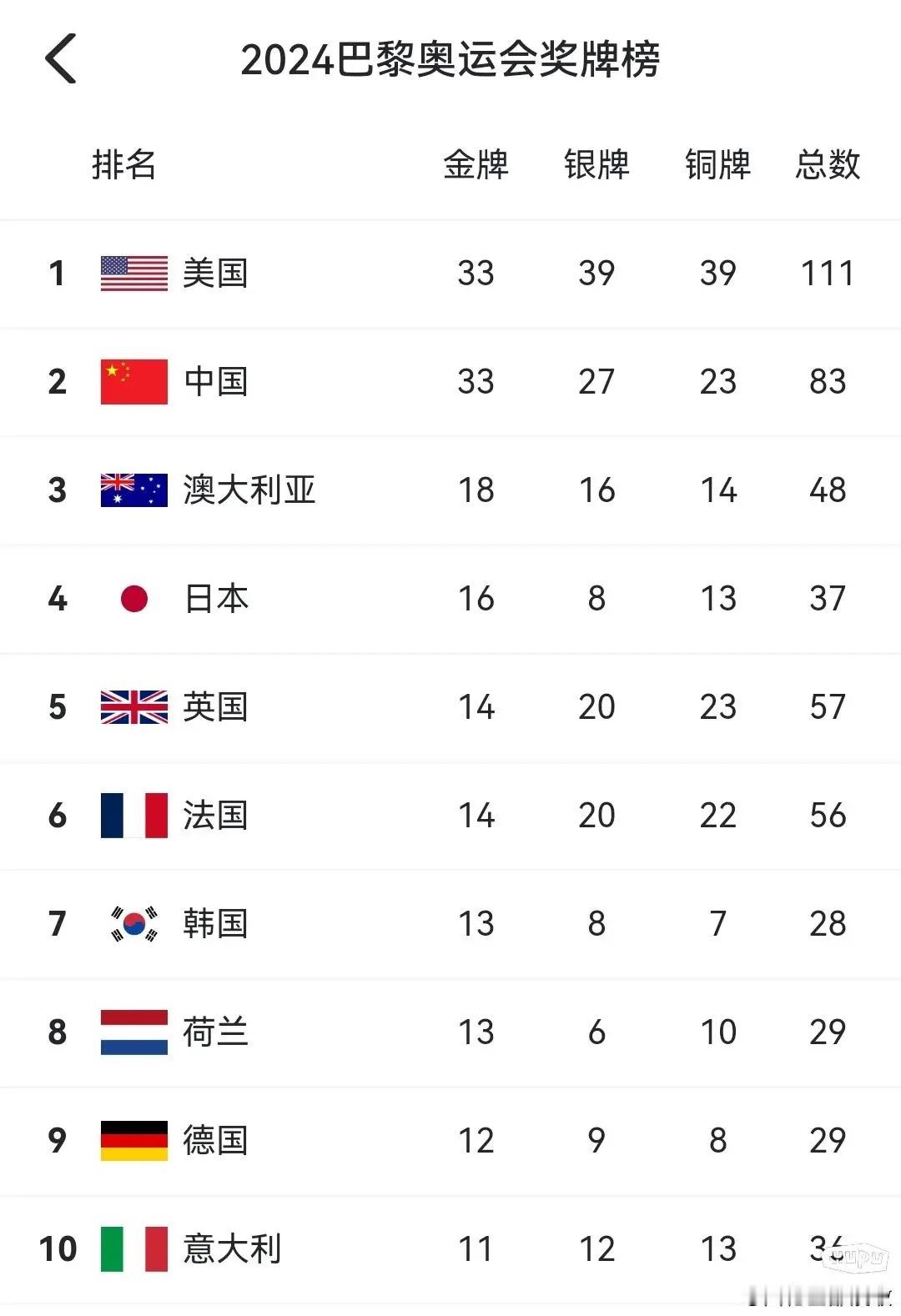
Task: Select the 金牌 column header
Action: [x=476, y=164]
